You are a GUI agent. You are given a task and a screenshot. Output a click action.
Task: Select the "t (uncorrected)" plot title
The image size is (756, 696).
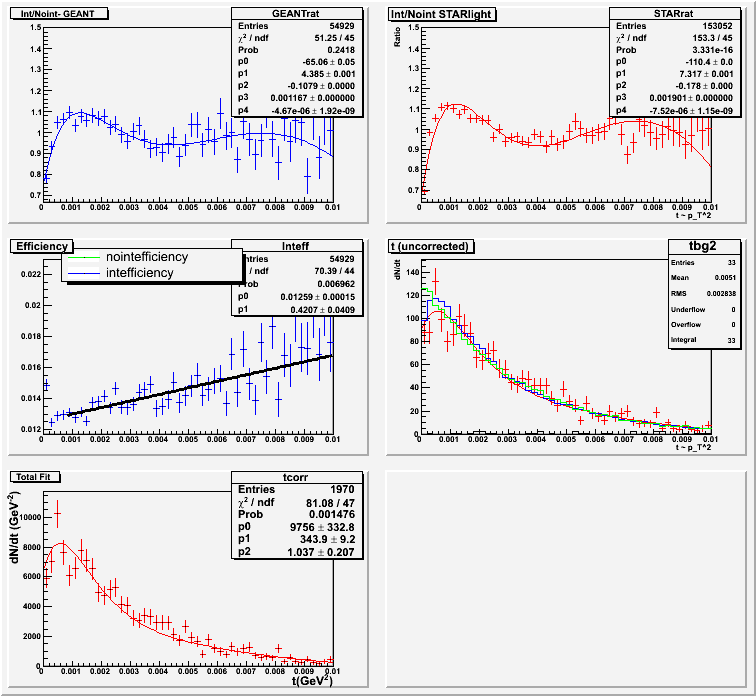(433, 246)
